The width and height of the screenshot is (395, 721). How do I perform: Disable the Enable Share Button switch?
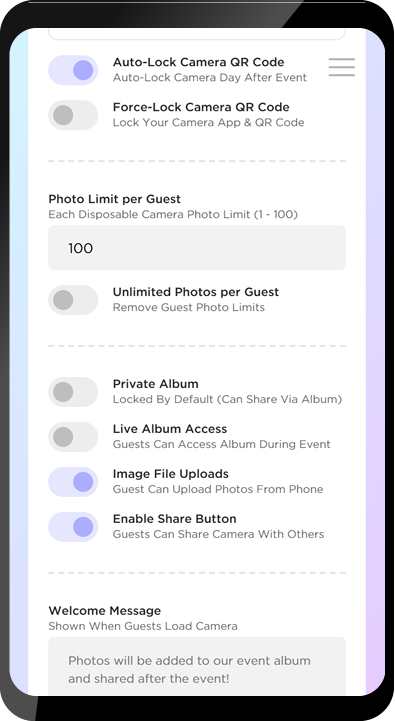(73, 527)
